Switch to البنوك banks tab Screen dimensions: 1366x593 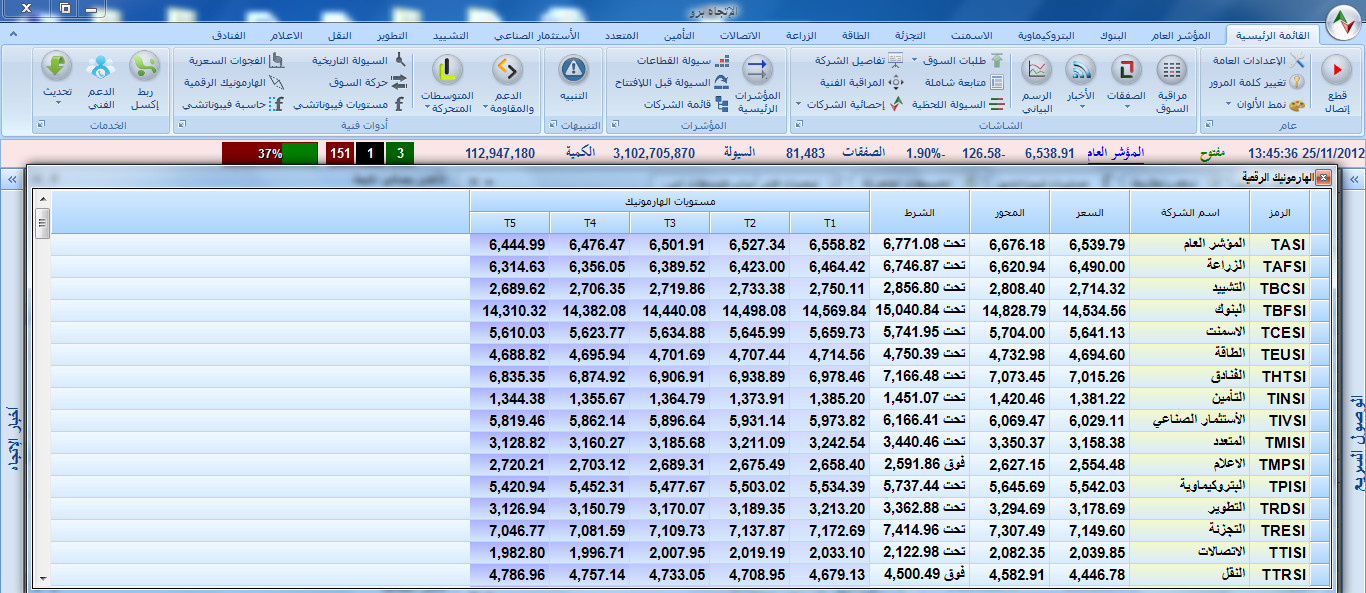click(1112, 35)
